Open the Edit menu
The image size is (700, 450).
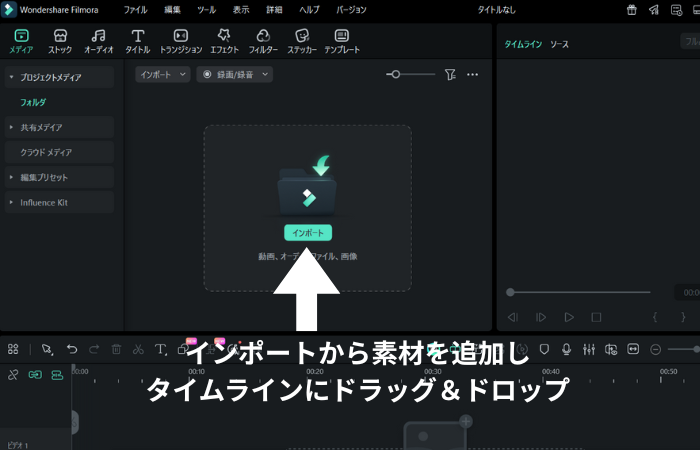pyautogui.click(x=172, y=10)
